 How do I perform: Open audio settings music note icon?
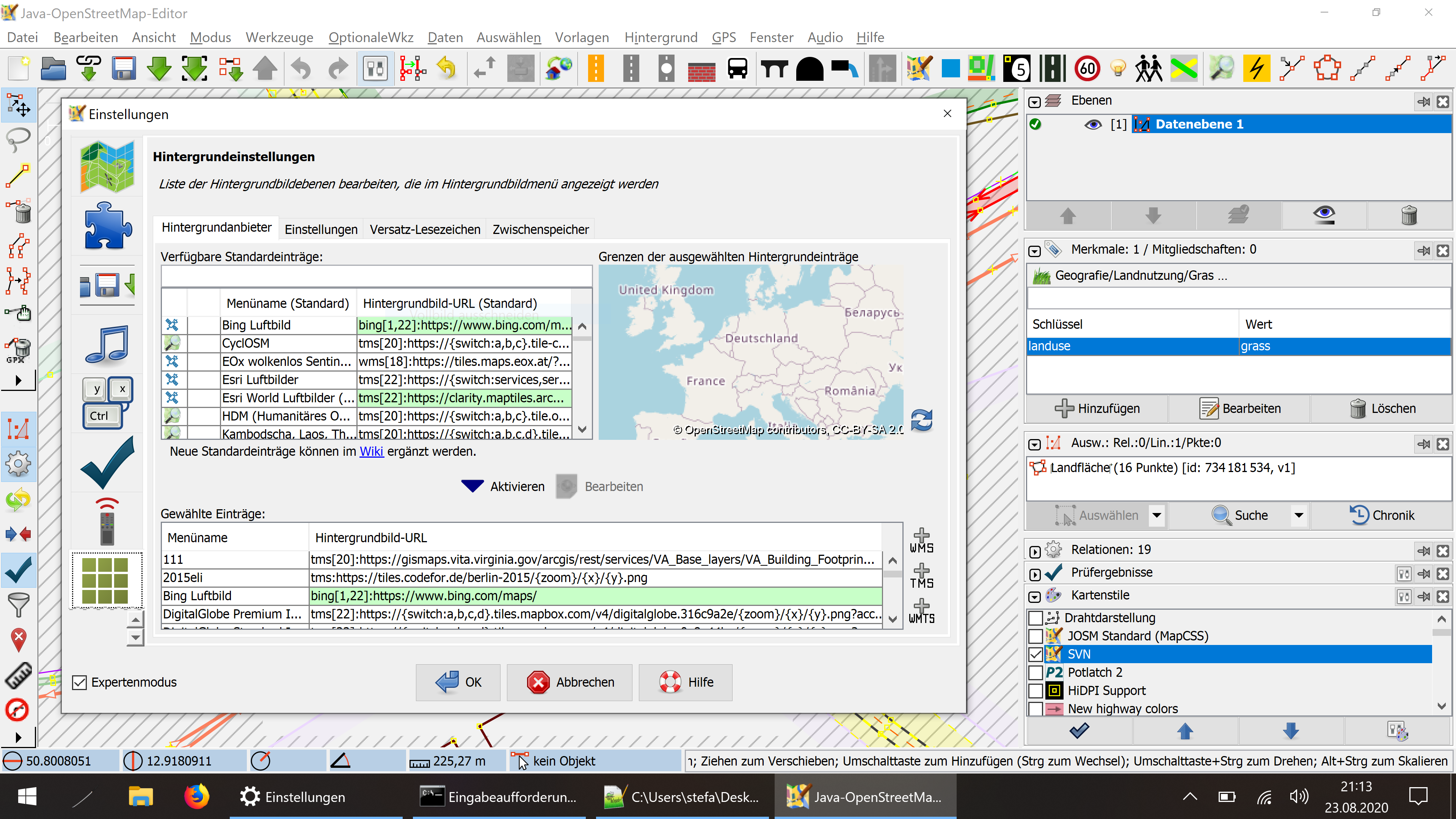[x=107, y=344]
